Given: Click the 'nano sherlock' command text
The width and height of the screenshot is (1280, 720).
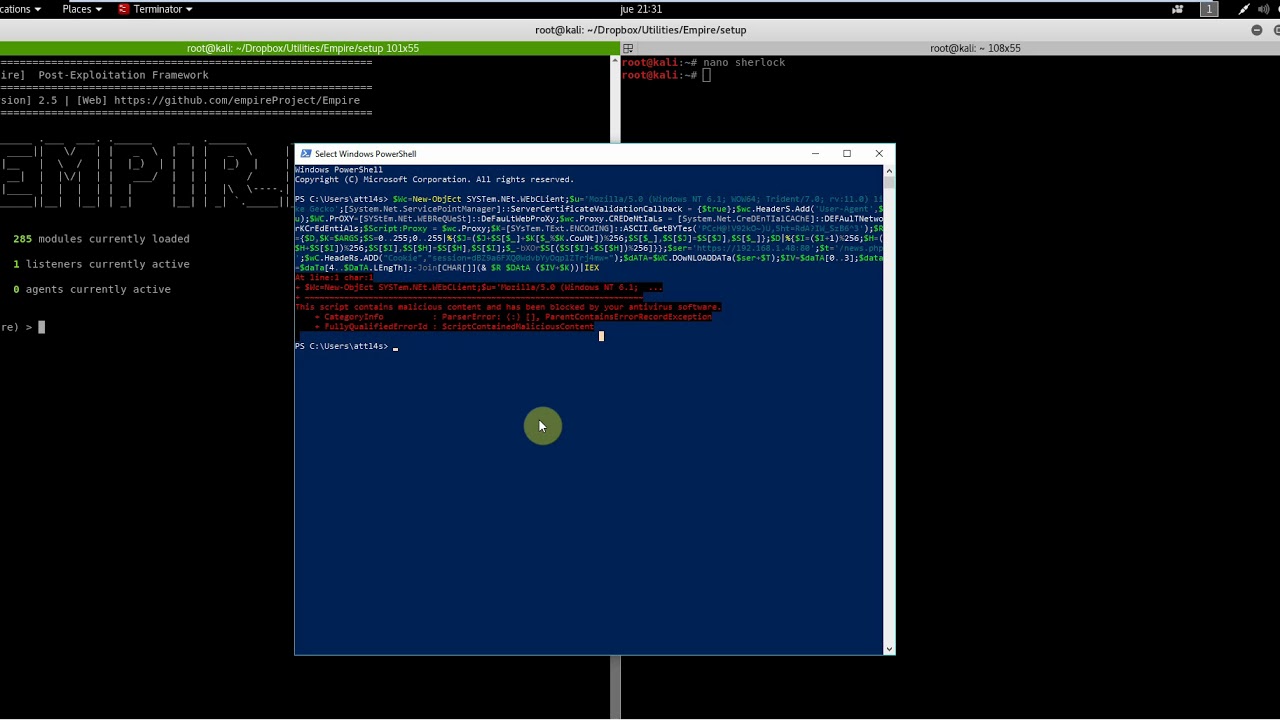Looking at the screenshot, I should pos(744,62).
